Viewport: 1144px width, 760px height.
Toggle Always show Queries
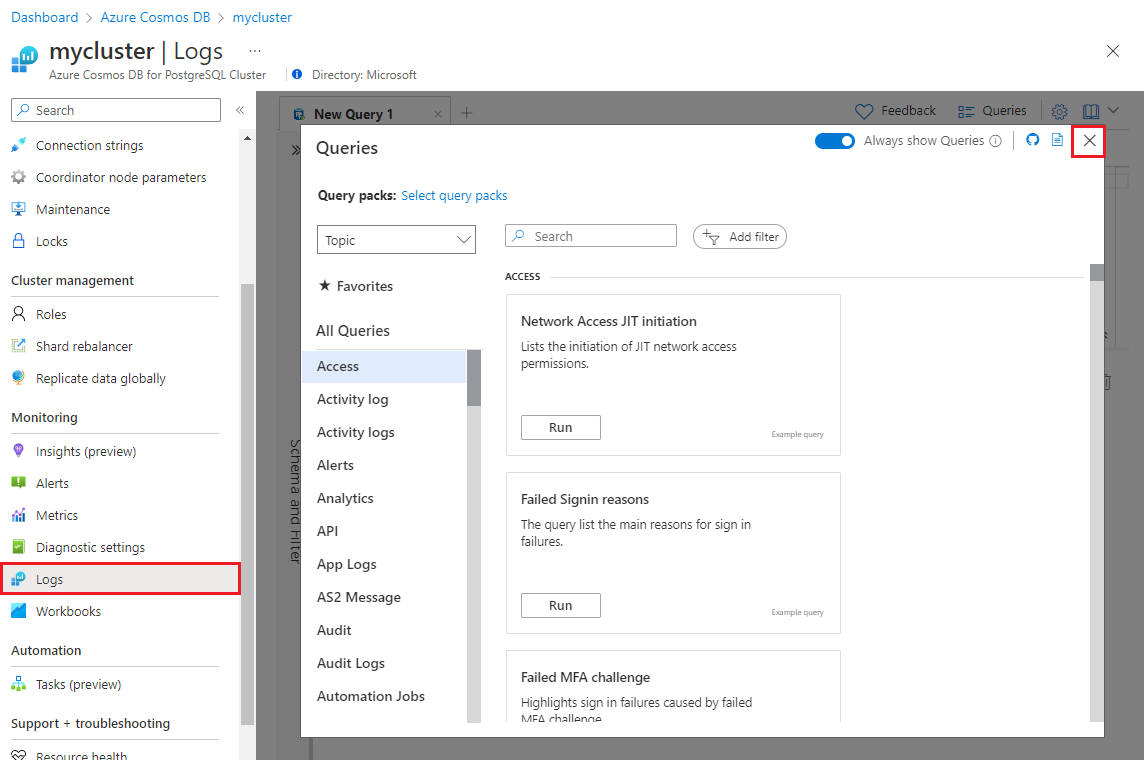(836, 140)
